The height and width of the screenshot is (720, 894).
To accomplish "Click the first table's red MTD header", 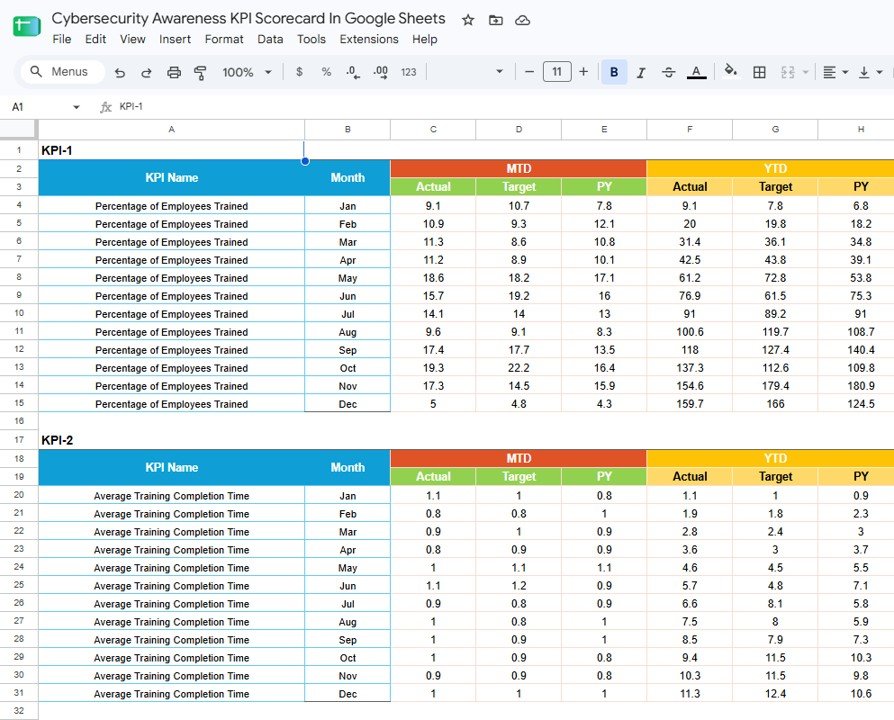I will (518, 169).
